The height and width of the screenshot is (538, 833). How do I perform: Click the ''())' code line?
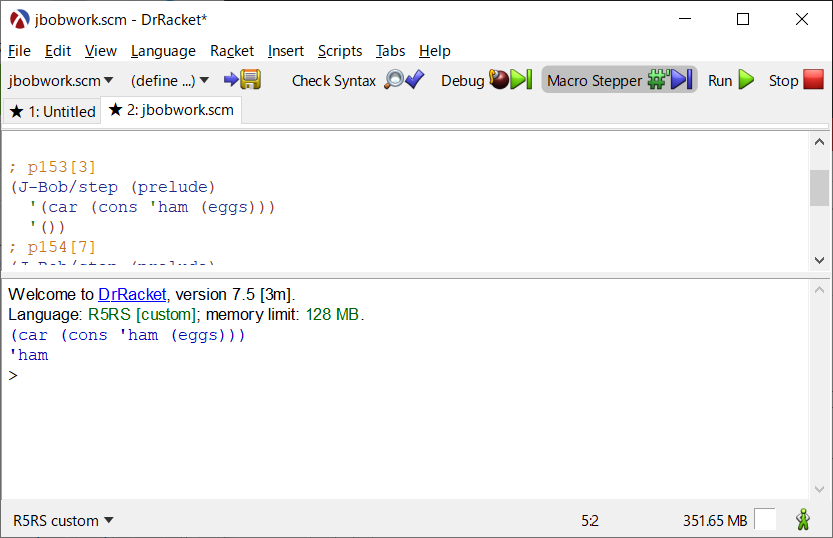tap(47, 227)
